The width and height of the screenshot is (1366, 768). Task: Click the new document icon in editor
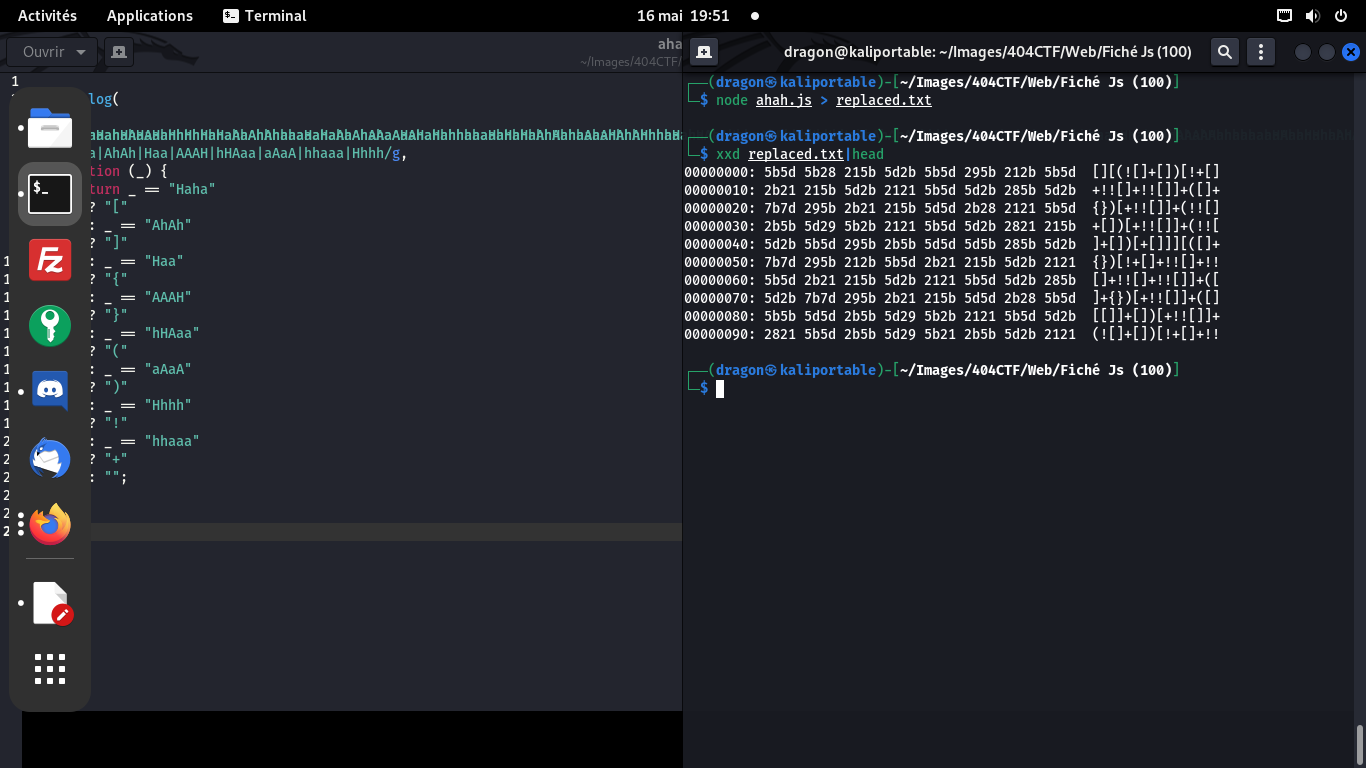coord(118,52)
